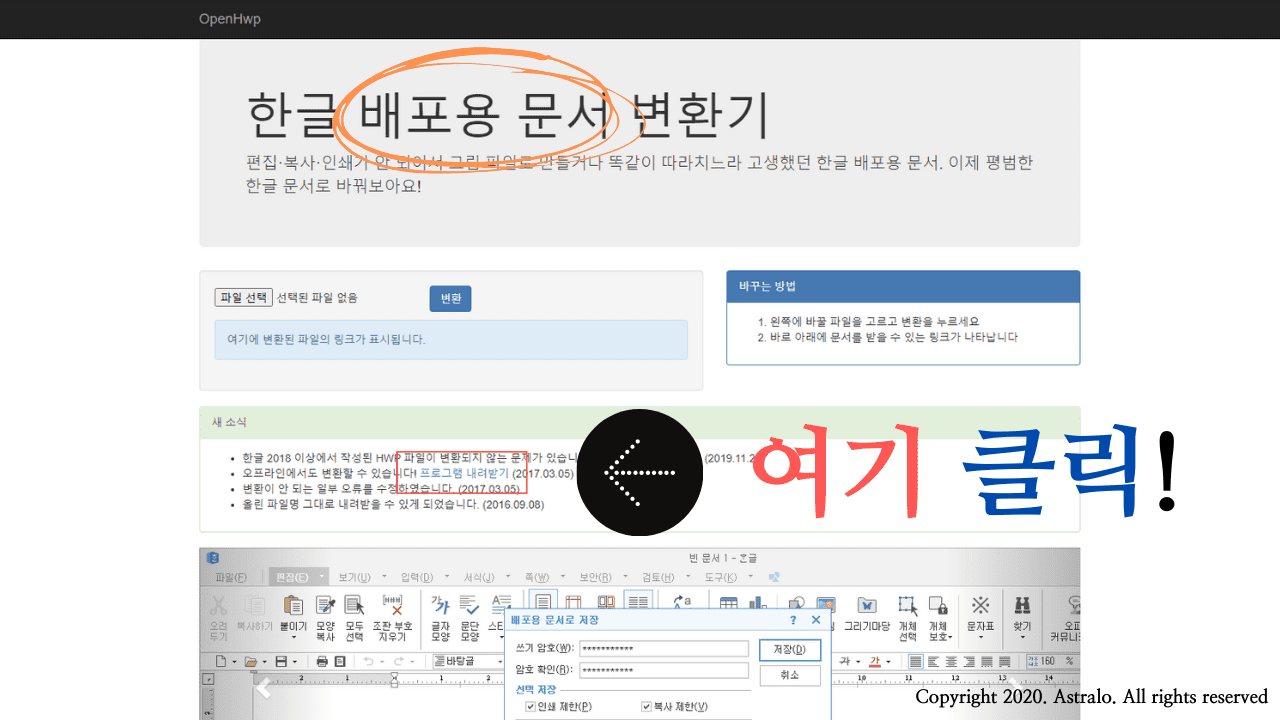Image resolution: width=1280 pixels, height=720 pixels.
Task: Click 저장(D) in the save dialog
Action: coord(790,650)
